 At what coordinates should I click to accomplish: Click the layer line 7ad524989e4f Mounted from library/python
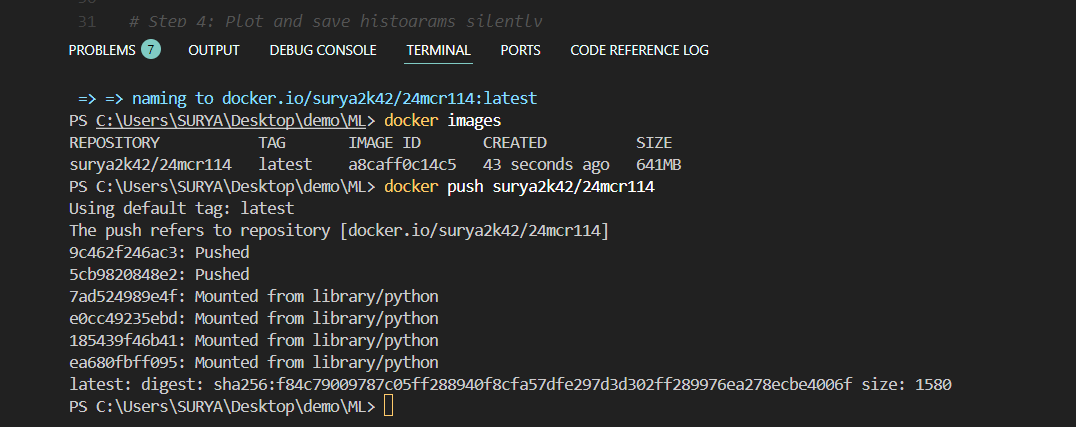[x=254, y=297]
